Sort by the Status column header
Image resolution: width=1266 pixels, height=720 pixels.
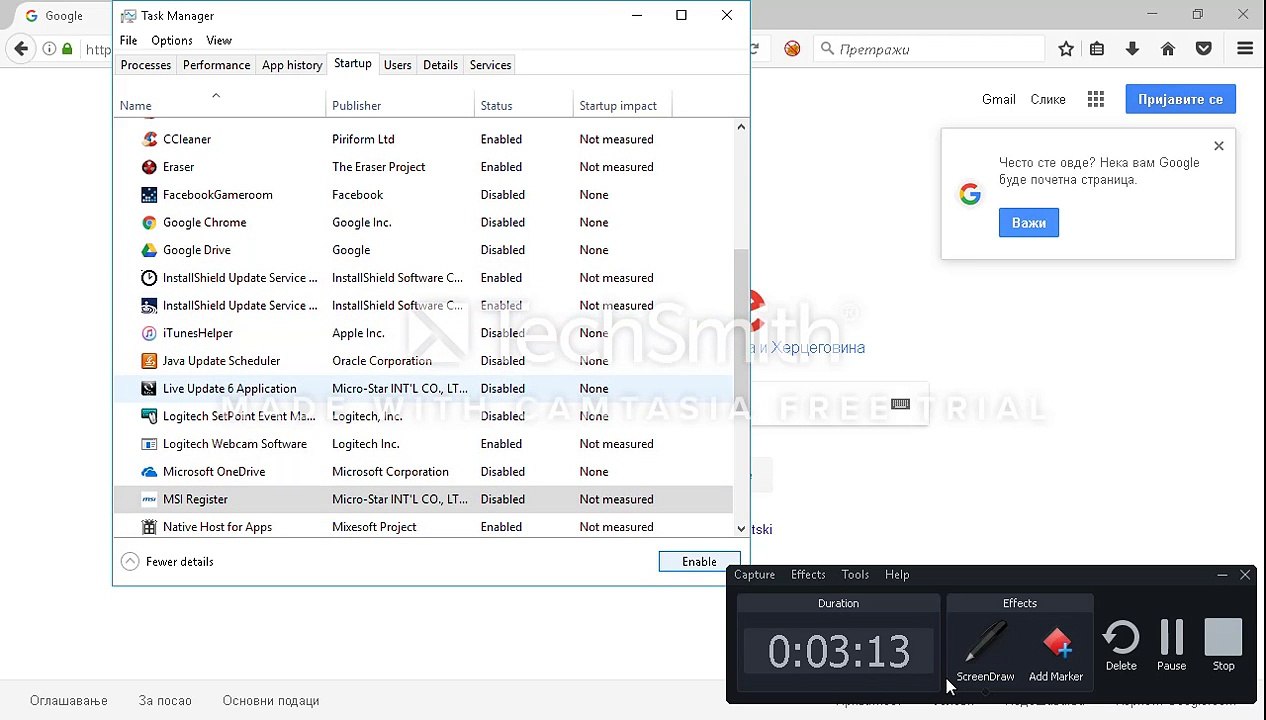[x=523, y=105]
